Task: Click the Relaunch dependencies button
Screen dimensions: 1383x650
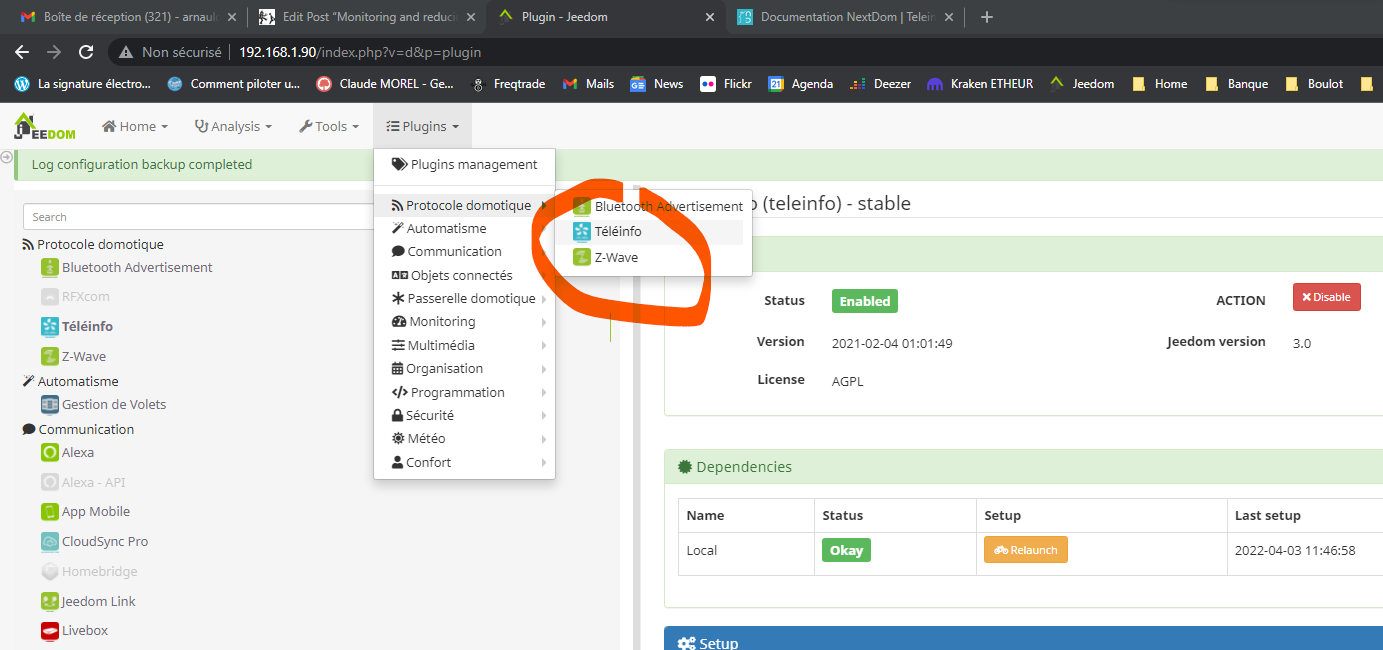Action: 1026,550
